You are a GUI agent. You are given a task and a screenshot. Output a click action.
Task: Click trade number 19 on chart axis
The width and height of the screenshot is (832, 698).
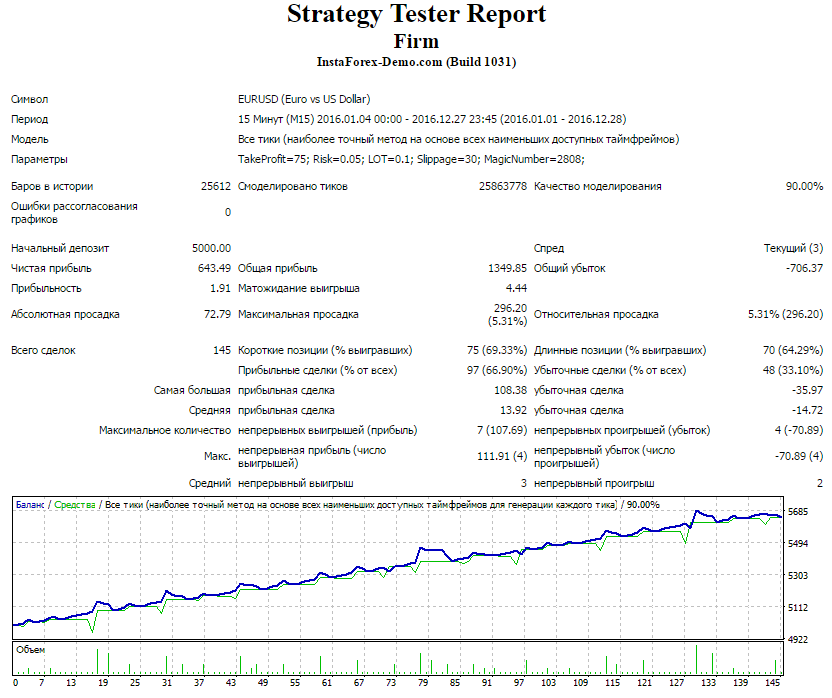(103, 683)
